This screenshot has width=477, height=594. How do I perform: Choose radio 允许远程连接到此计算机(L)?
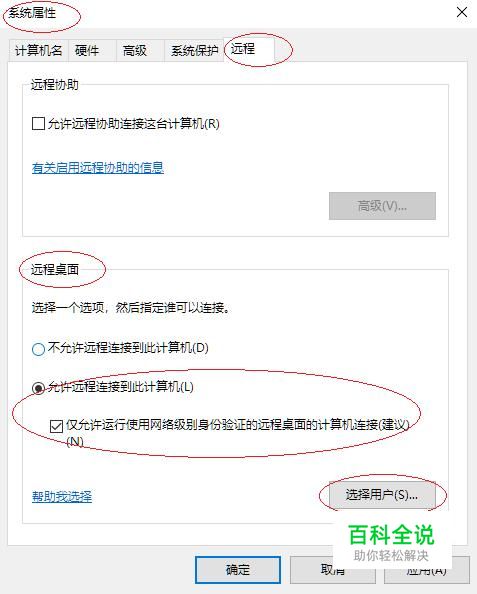click(x=38, y=388)
